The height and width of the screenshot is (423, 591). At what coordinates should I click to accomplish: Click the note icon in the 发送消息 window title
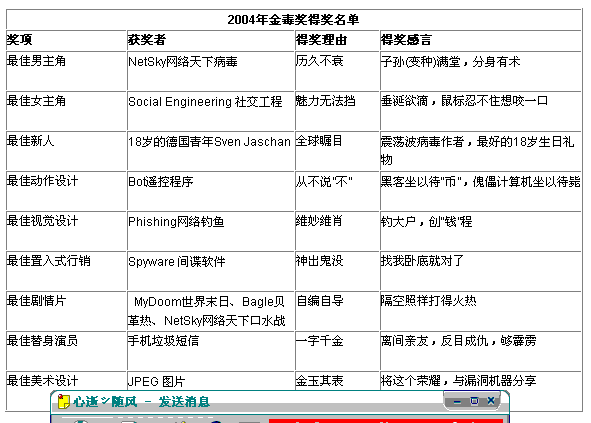64,402
